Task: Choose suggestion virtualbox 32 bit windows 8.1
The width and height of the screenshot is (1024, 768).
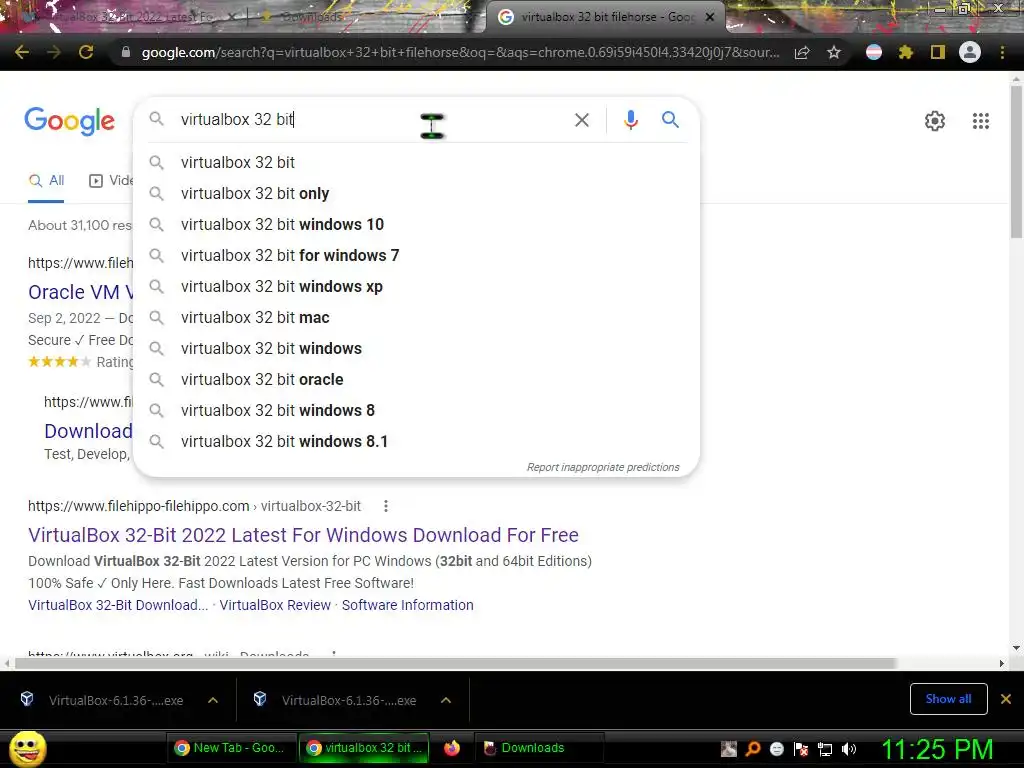Action: pos(416,441)
